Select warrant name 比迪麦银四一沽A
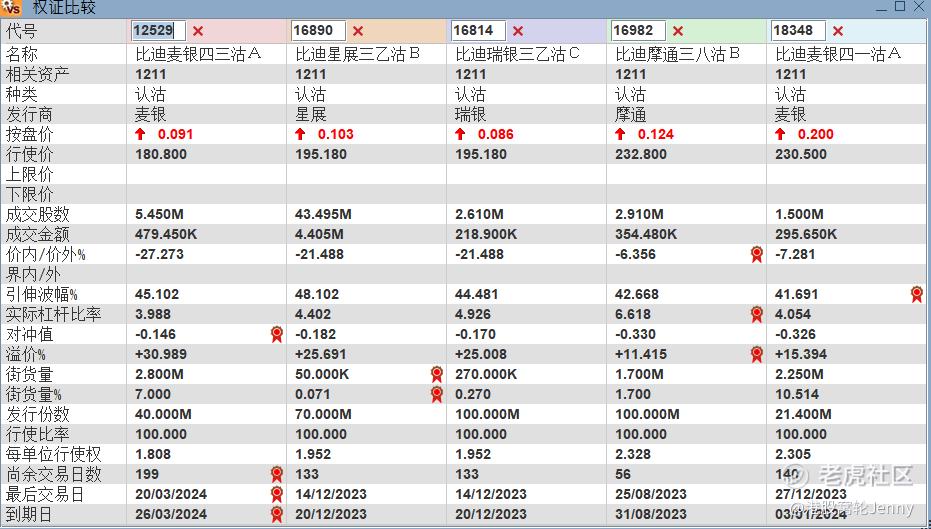Screen dimensions: 931x529 click(x=838, y=55)
